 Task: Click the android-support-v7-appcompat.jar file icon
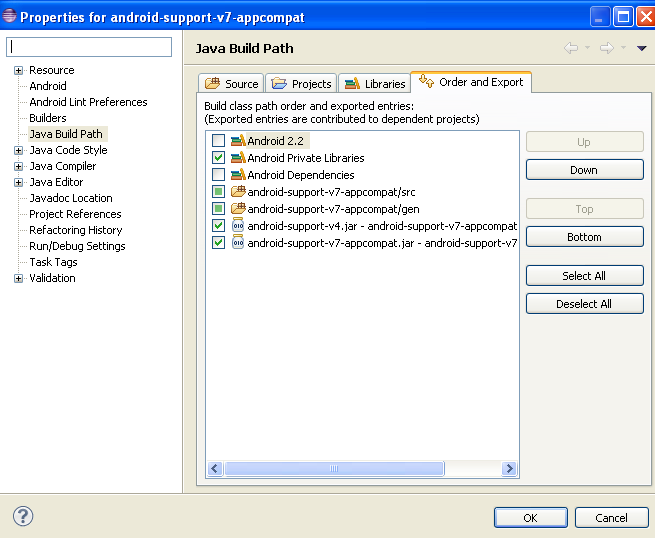click(238, 242)
